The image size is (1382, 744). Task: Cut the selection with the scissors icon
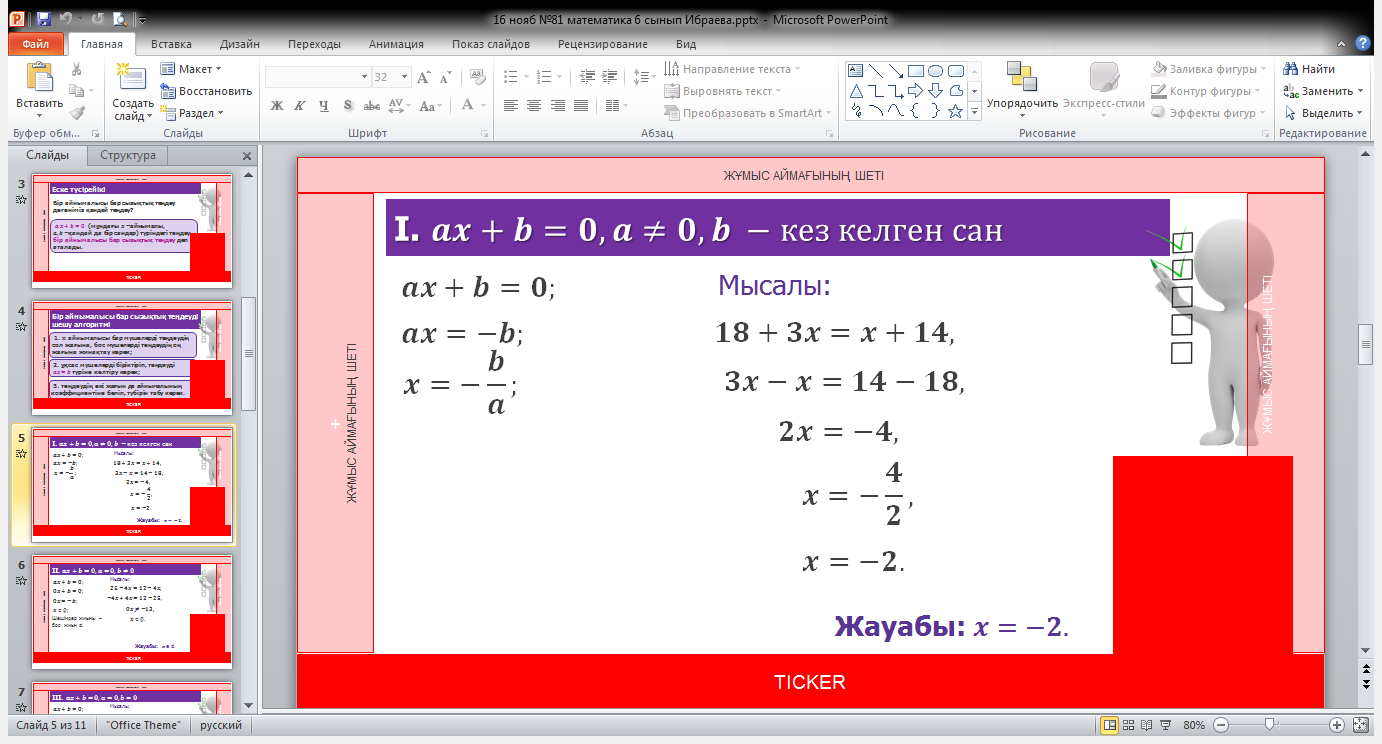coord(77,69)
